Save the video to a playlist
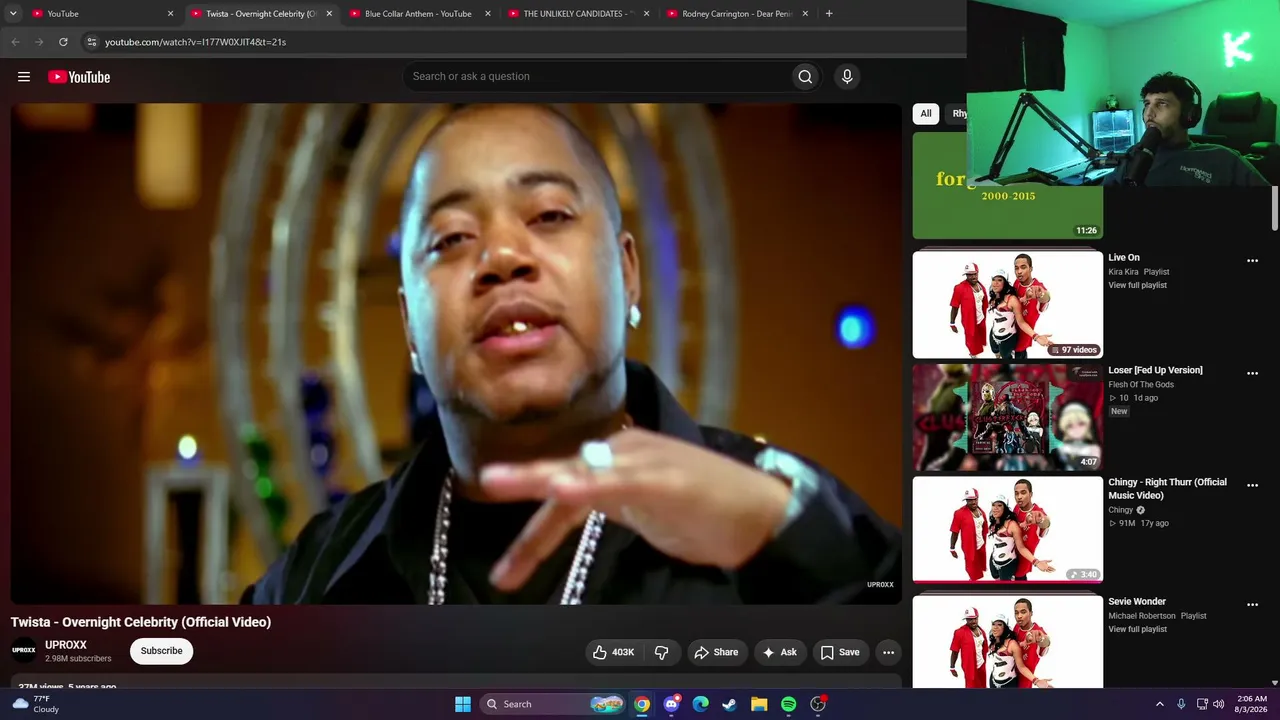Image resolution: width=1280 pixels, height=720 pixels. point(840,652)
